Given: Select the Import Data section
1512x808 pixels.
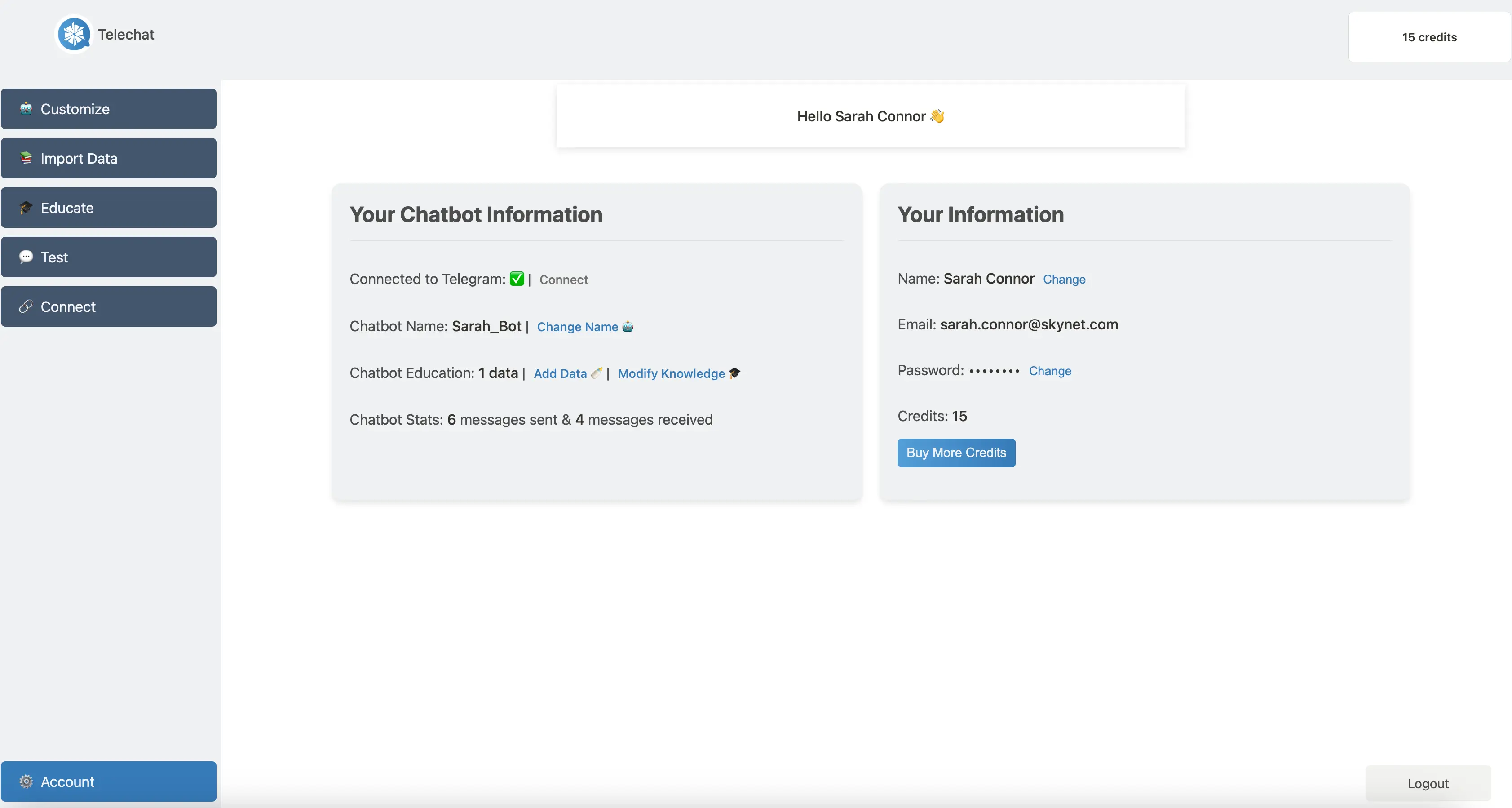Looking at the screenshot, I should [108, 158].
